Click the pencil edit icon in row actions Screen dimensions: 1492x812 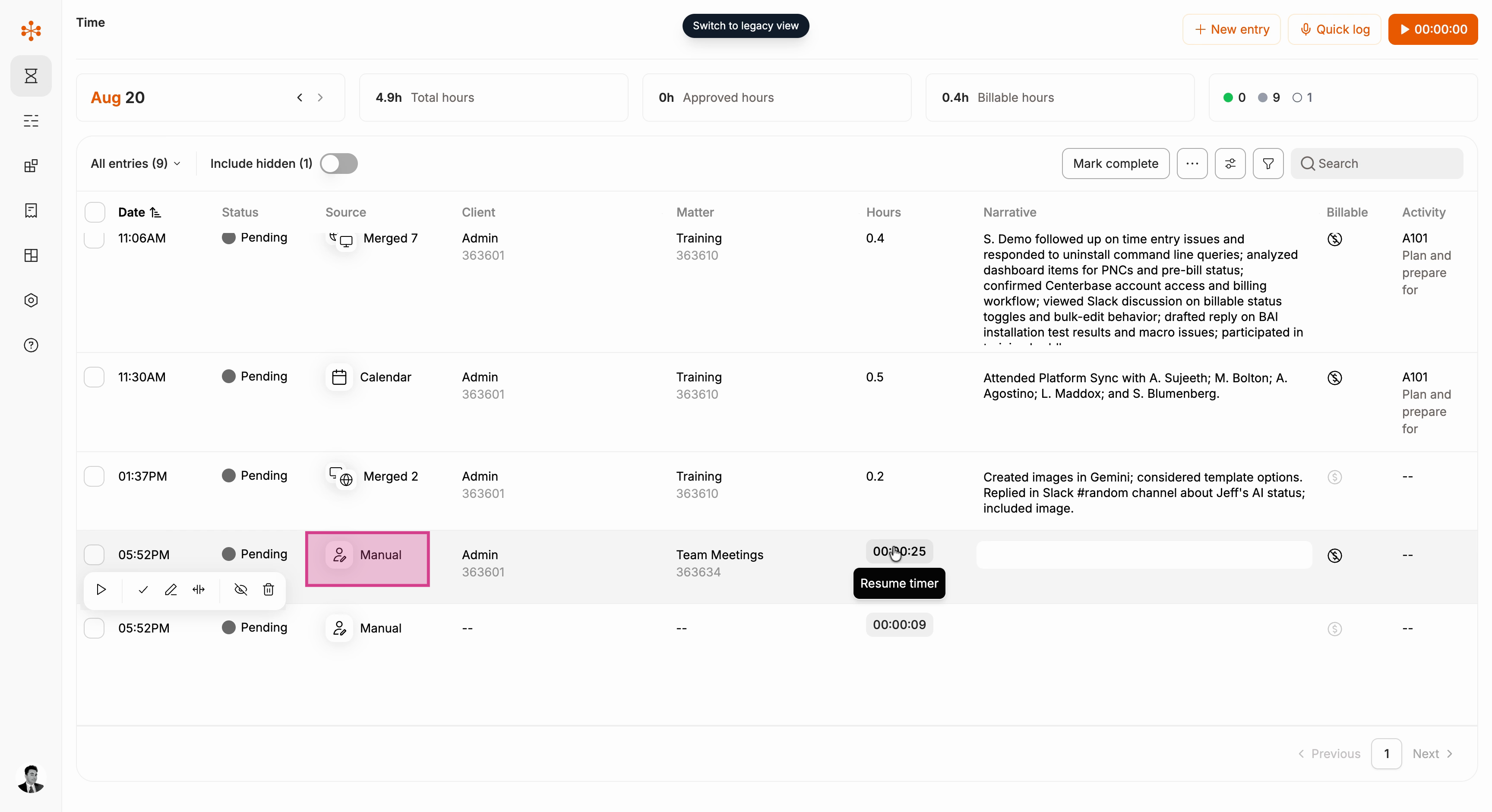click(171, 589)
